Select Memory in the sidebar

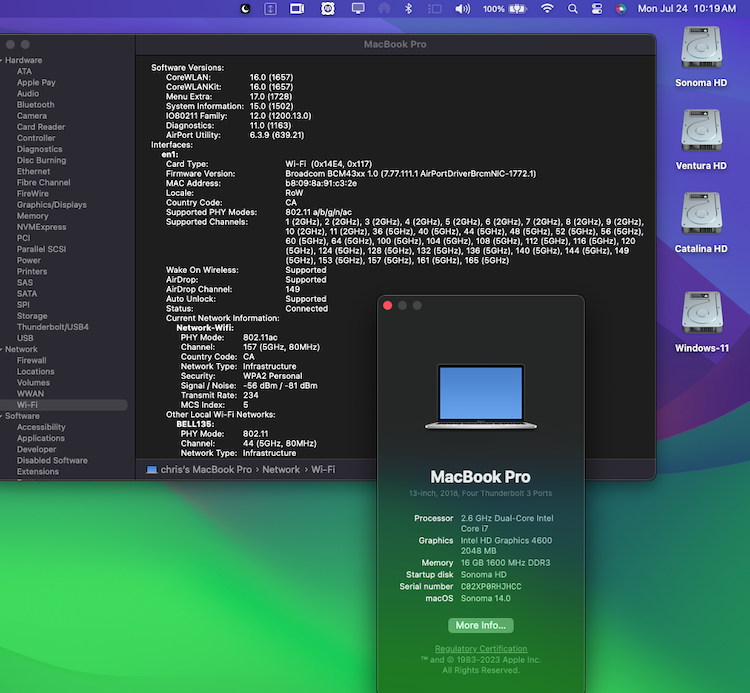pyautogui.click(x=33, y=216)
